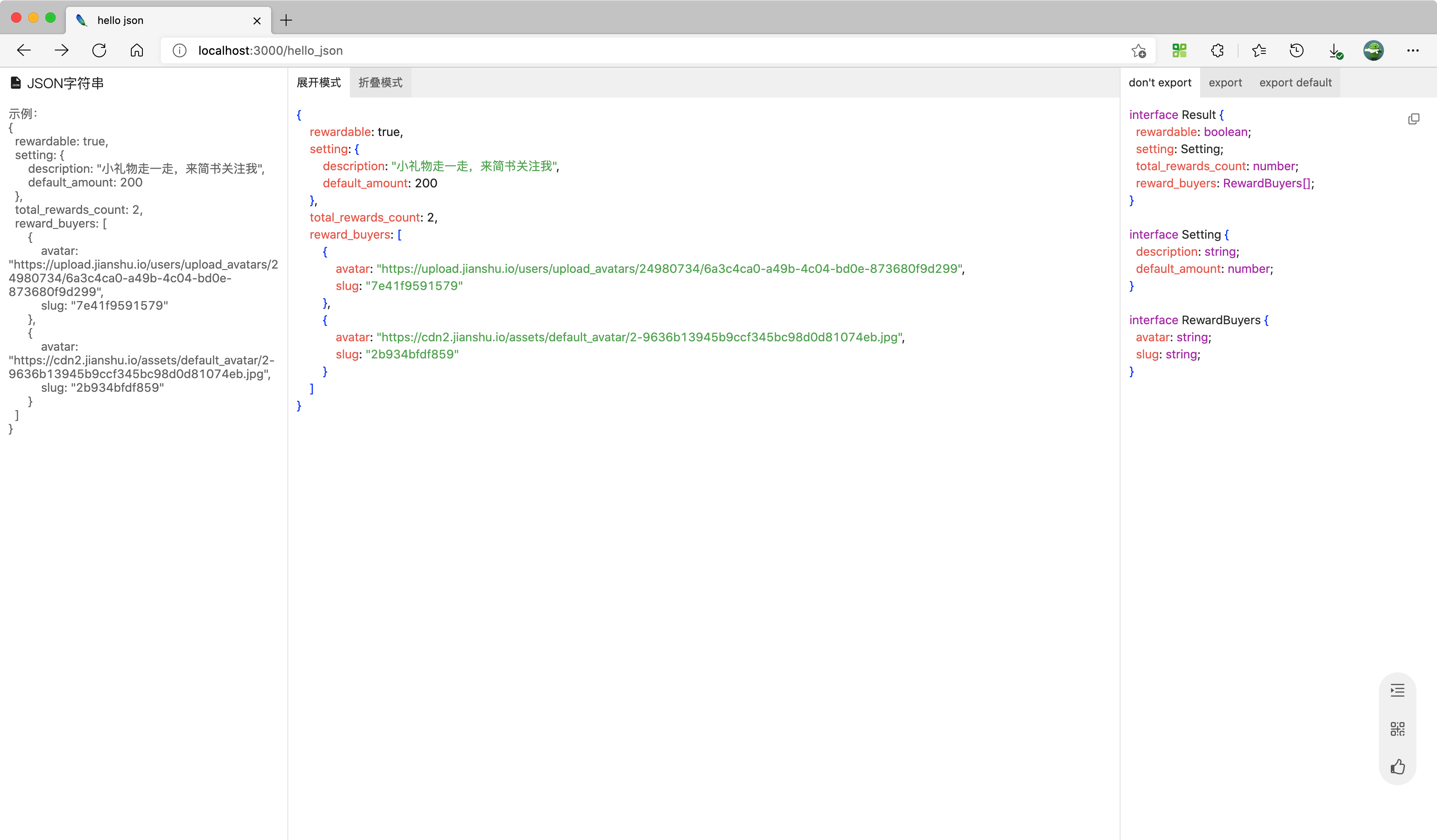The image size is (1437, 840).
Task: Select the 展开模式 tab
Action: [x=319, y=83]
